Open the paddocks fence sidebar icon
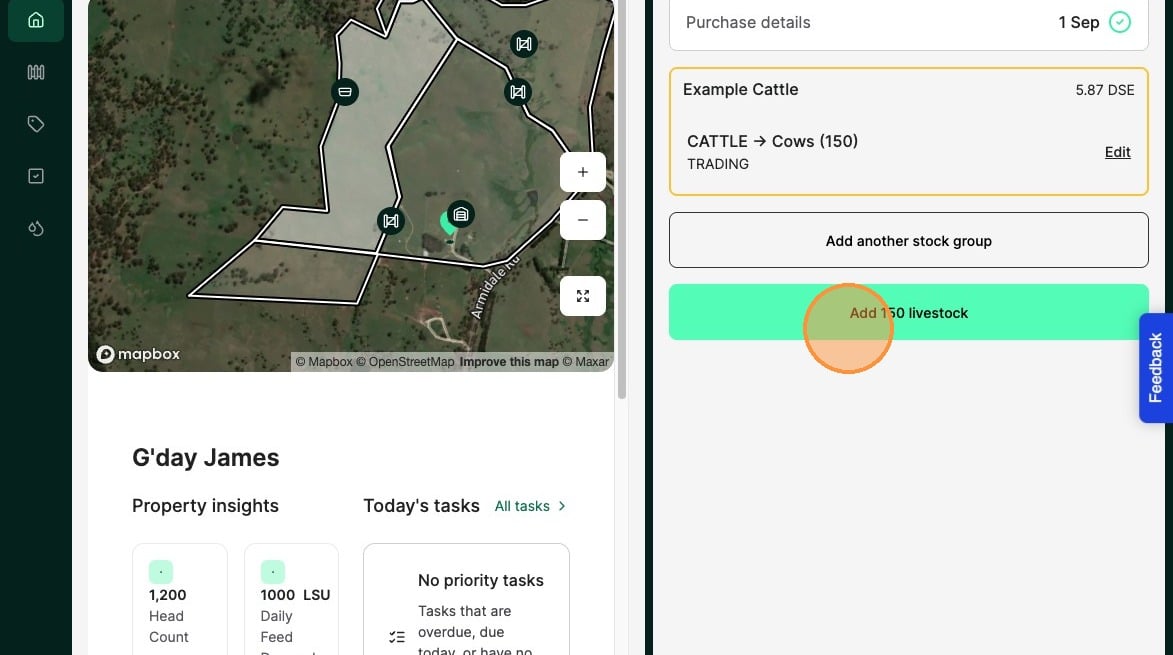Image resolution: width=1173 pixels, height=655 pixels. pos(35,73)
